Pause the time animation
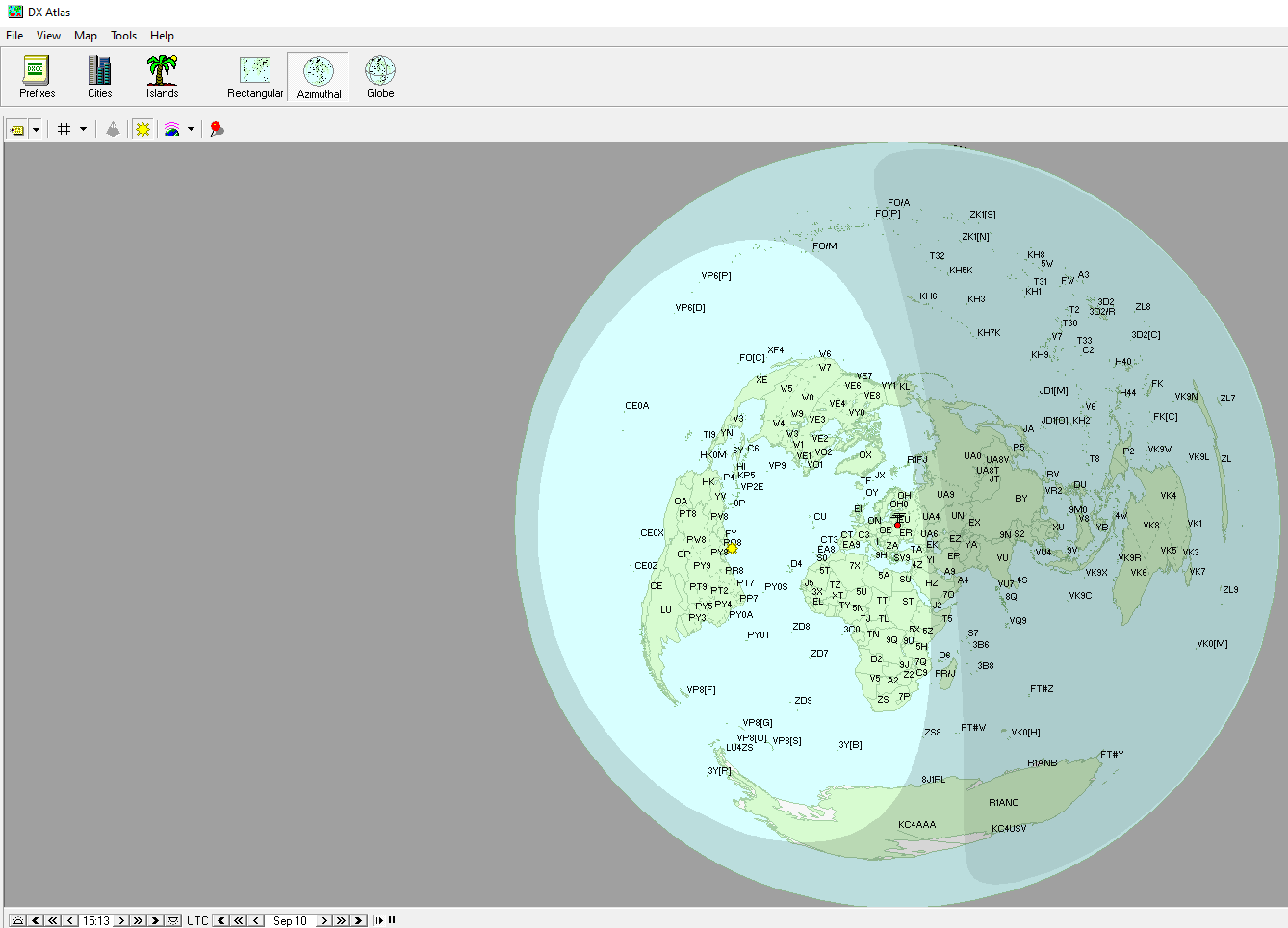This screenshot has height=928, width=1288. (x=392, y=921)
